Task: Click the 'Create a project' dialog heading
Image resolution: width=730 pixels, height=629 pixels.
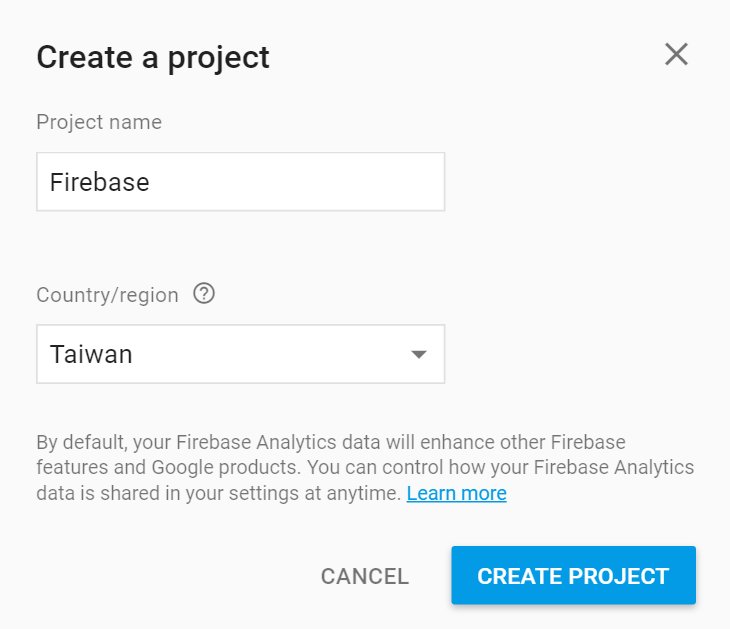Action: pos(153,58)
